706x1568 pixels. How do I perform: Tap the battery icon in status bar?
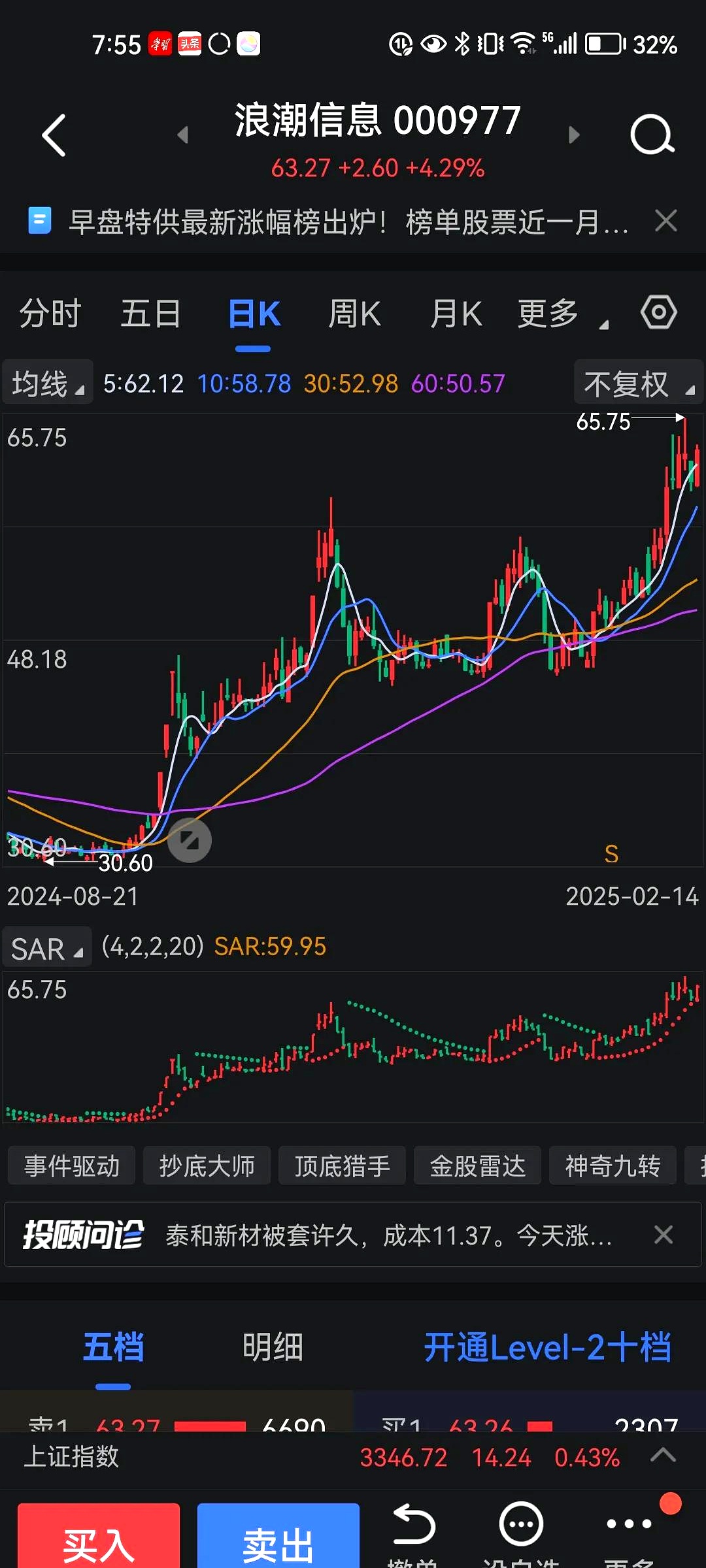click(605, 44)
